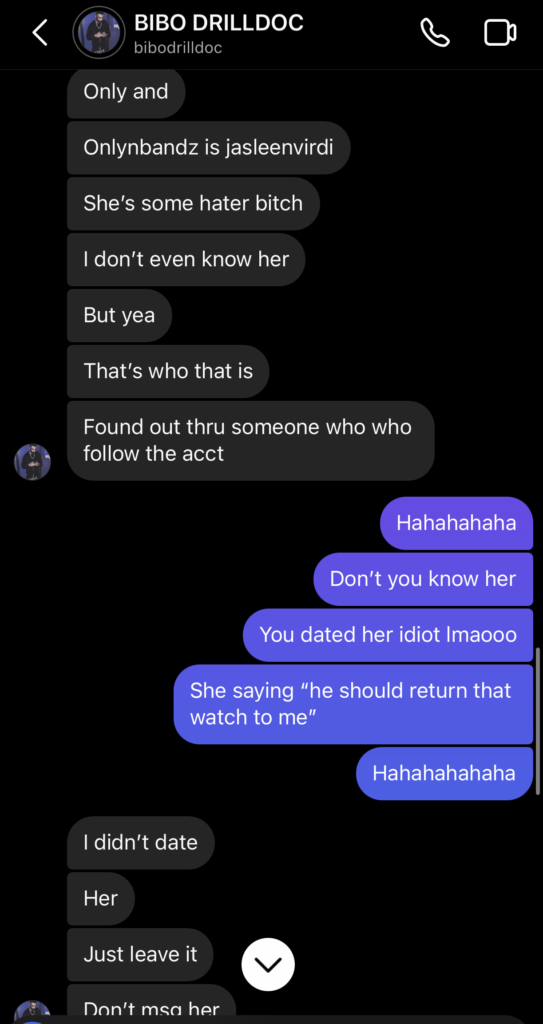Screen dimensions: 543x1024
Task: Tap the 'Just leave it' message bubble
Action: click(140, 955)
